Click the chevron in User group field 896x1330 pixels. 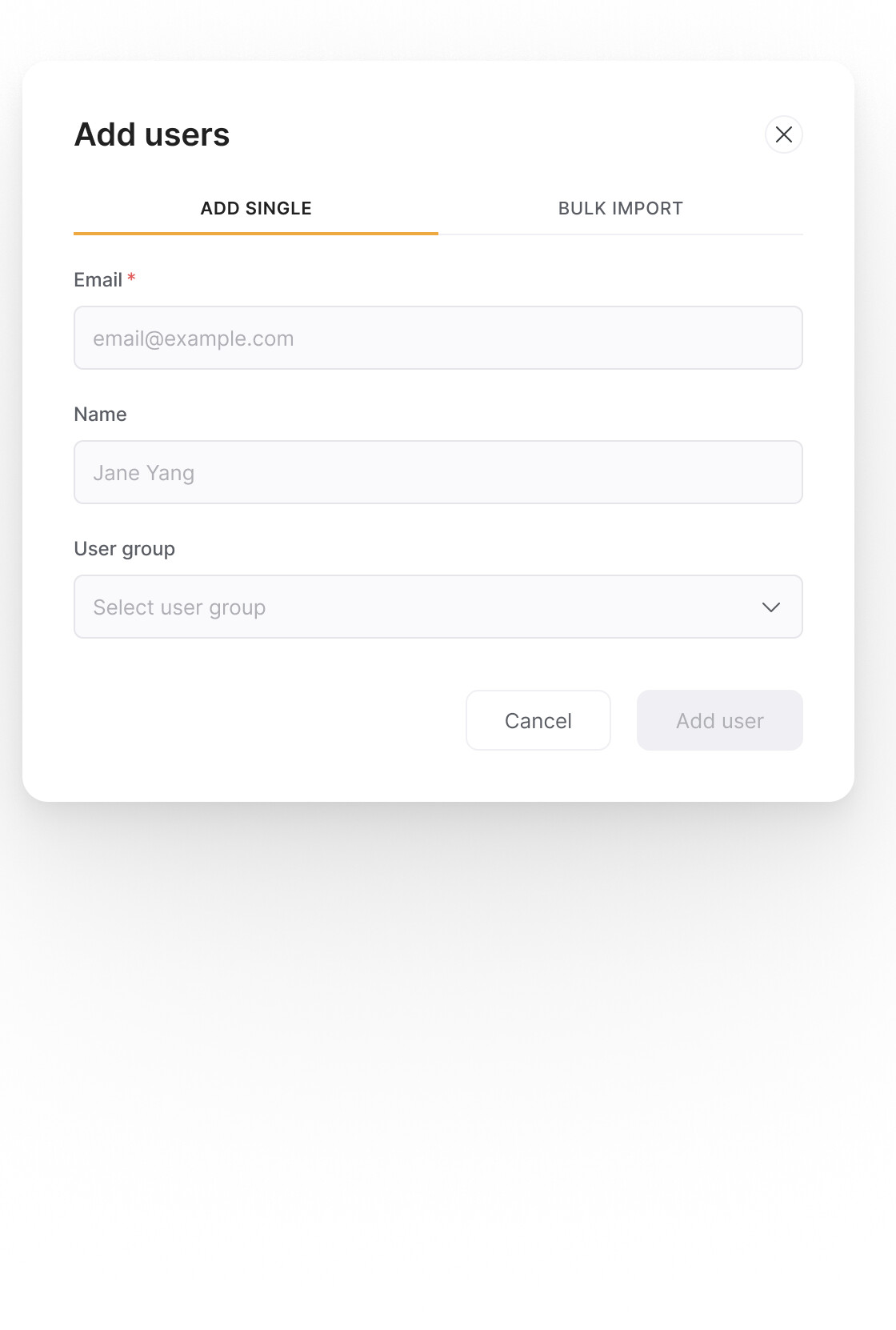pyautogui.click(x=771, y=607)
